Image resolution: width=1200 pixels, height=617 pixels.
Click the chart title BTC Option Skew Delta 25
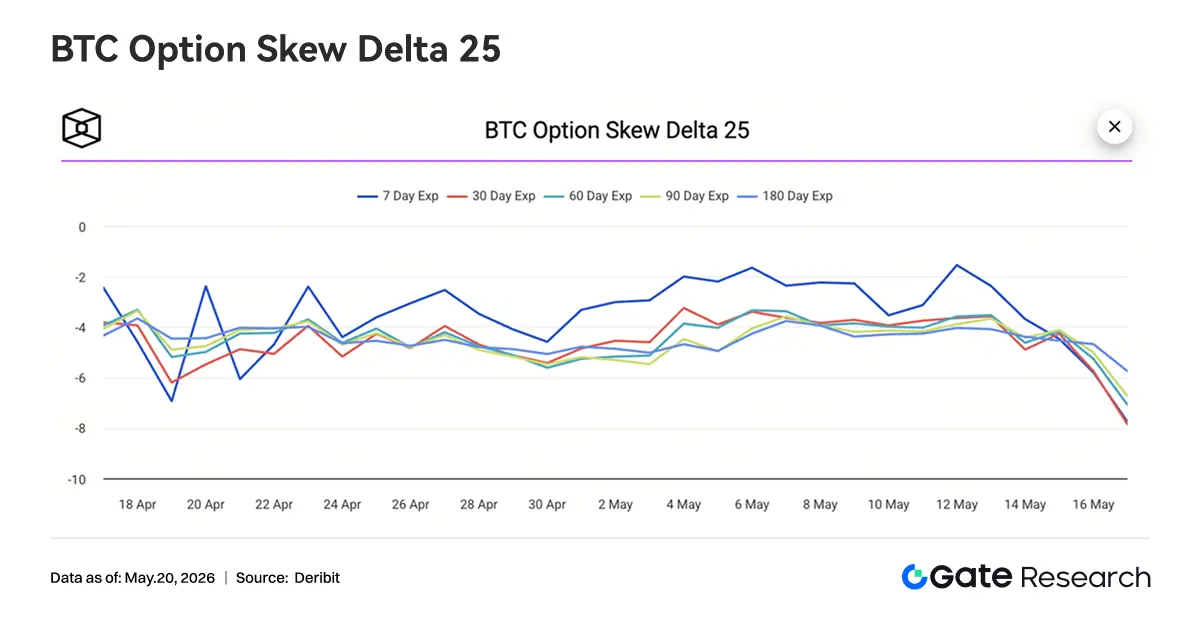click(617, 130)
